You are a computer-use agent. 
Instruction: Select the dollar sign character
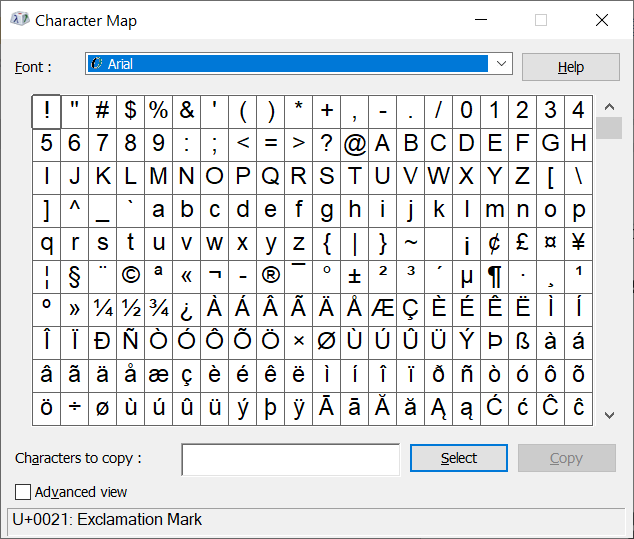point(131,112)
